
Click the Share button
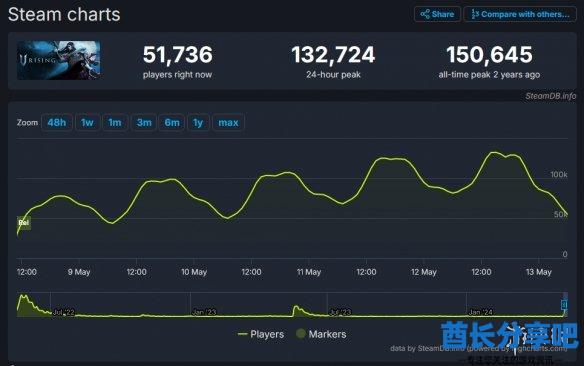point(437,15)
